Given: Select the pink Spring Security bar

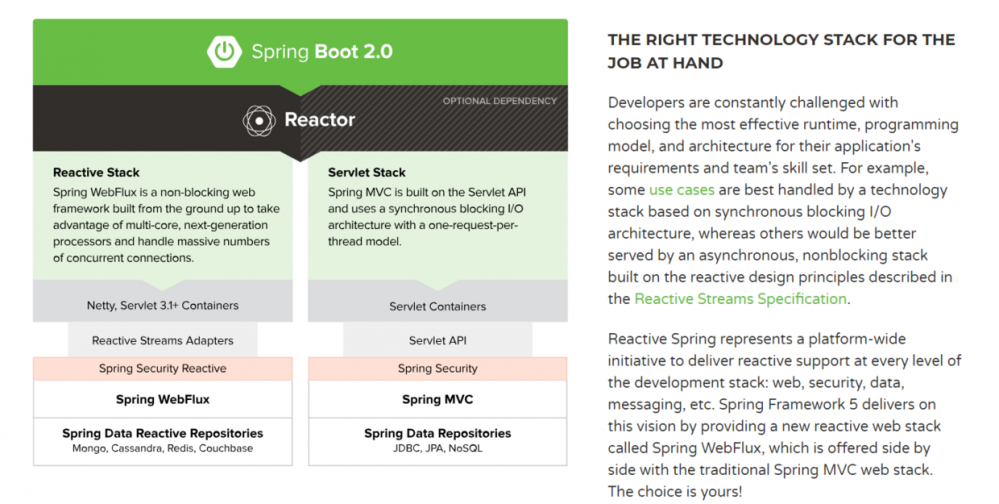Looking at the screenshot, I should [437, 369].
